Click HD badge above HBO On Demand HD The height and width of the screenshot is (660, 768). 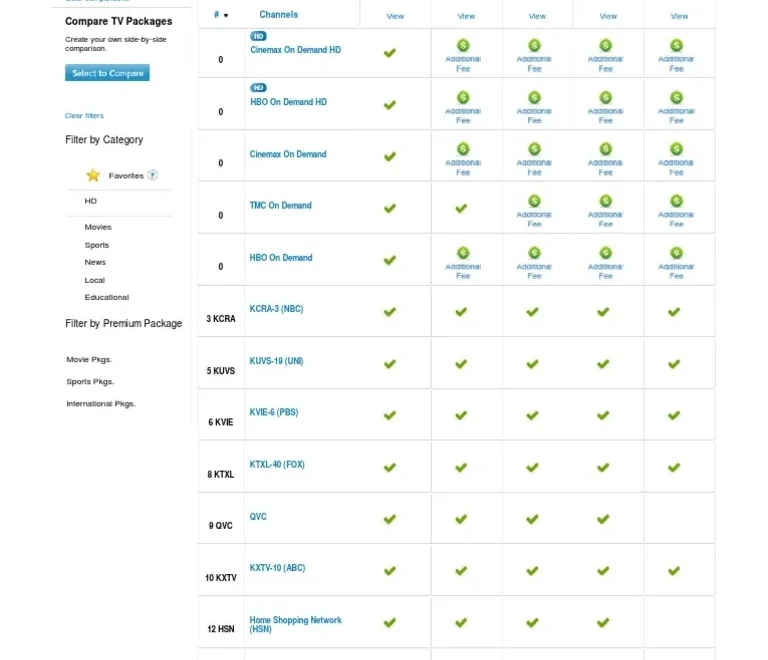(258, 88)
